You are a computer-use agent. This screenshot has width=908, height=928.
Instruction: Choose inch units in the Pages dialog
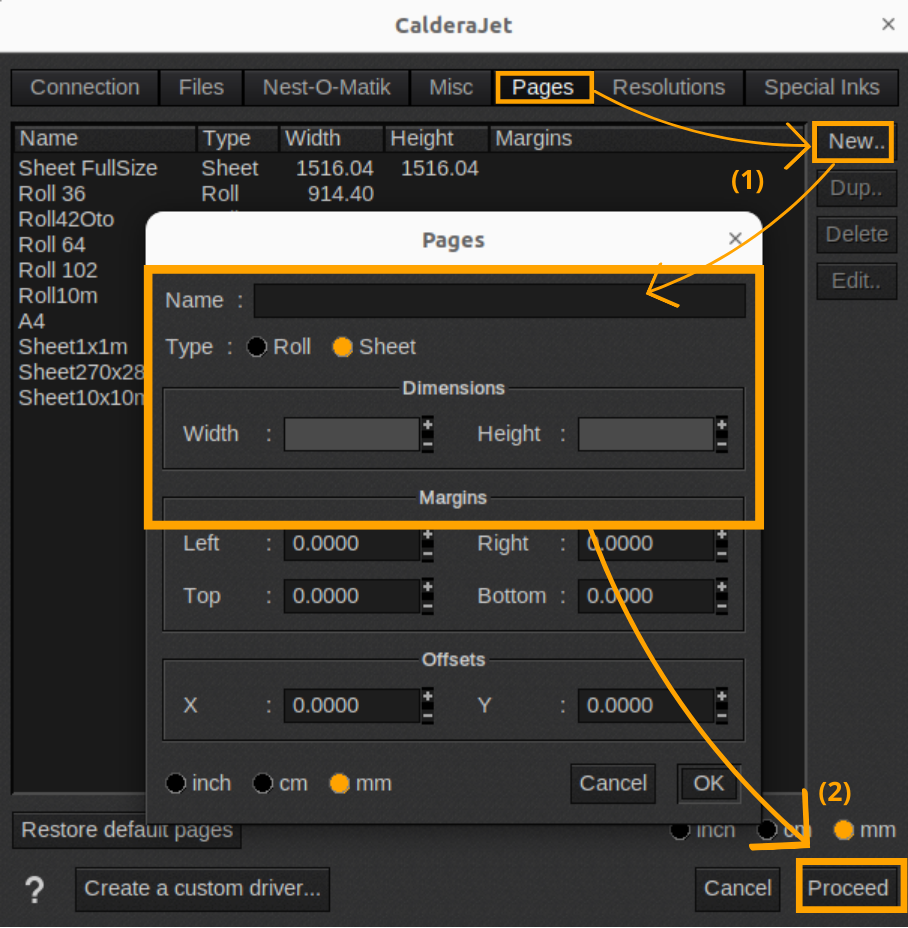click(176, 783)
